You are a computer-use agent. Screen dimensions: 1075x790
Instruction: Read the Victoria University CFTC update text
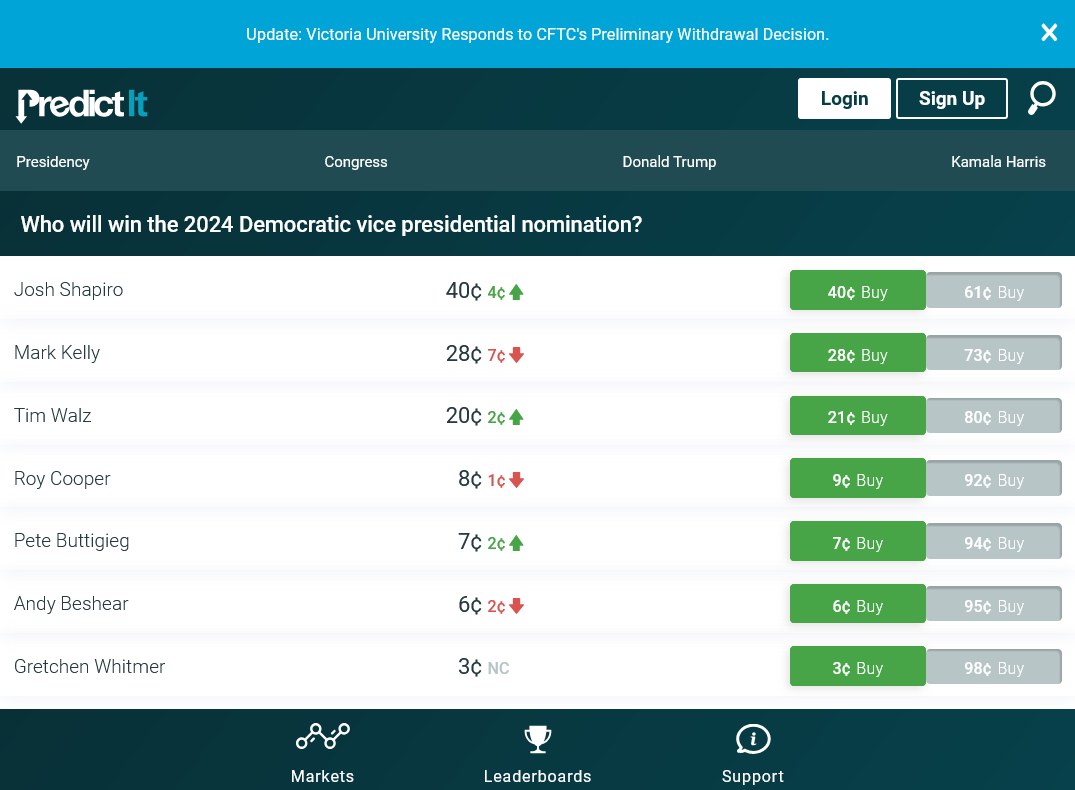click(x=537, y=34)
